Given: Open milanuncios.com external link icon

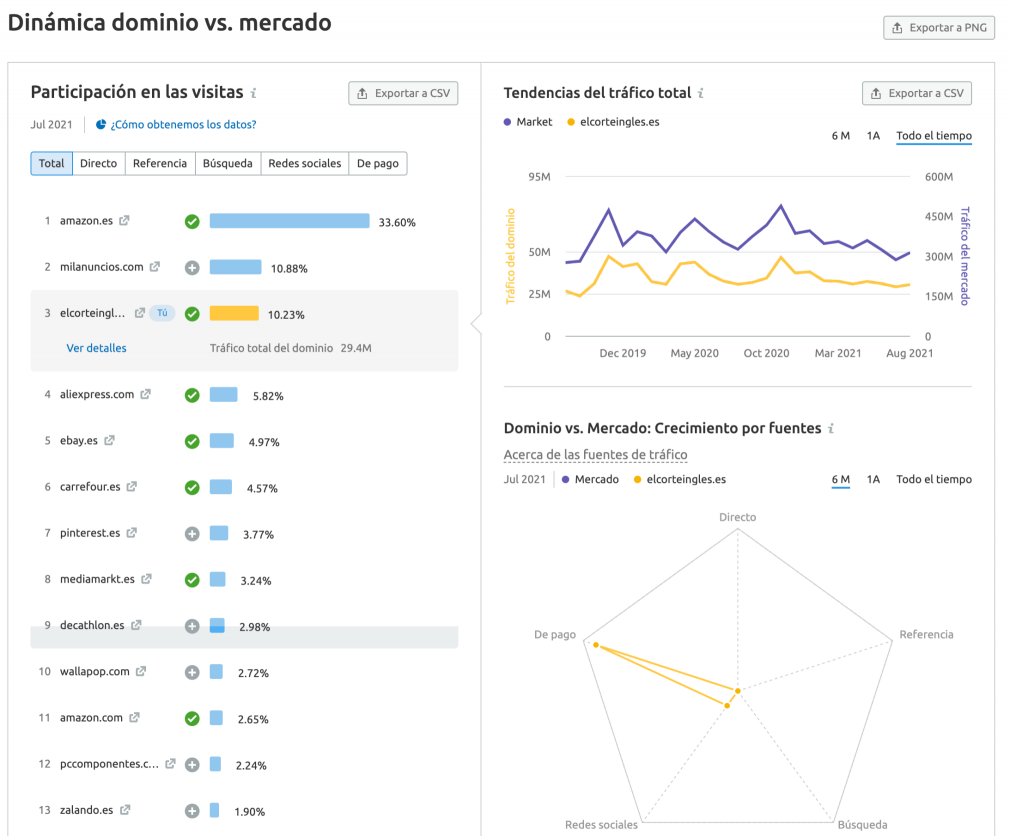Looking at the screenshot, I should pos(155,267).
